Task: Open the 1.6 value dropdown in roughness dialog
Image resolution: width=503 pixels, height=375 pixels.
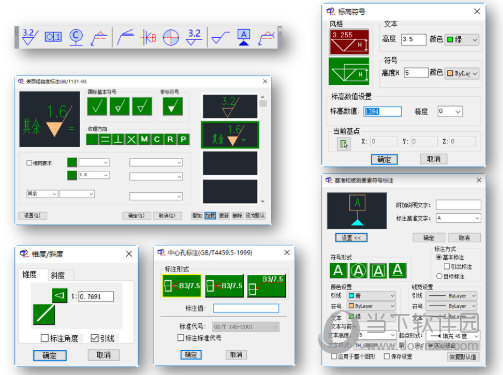Action: (94, 175)
